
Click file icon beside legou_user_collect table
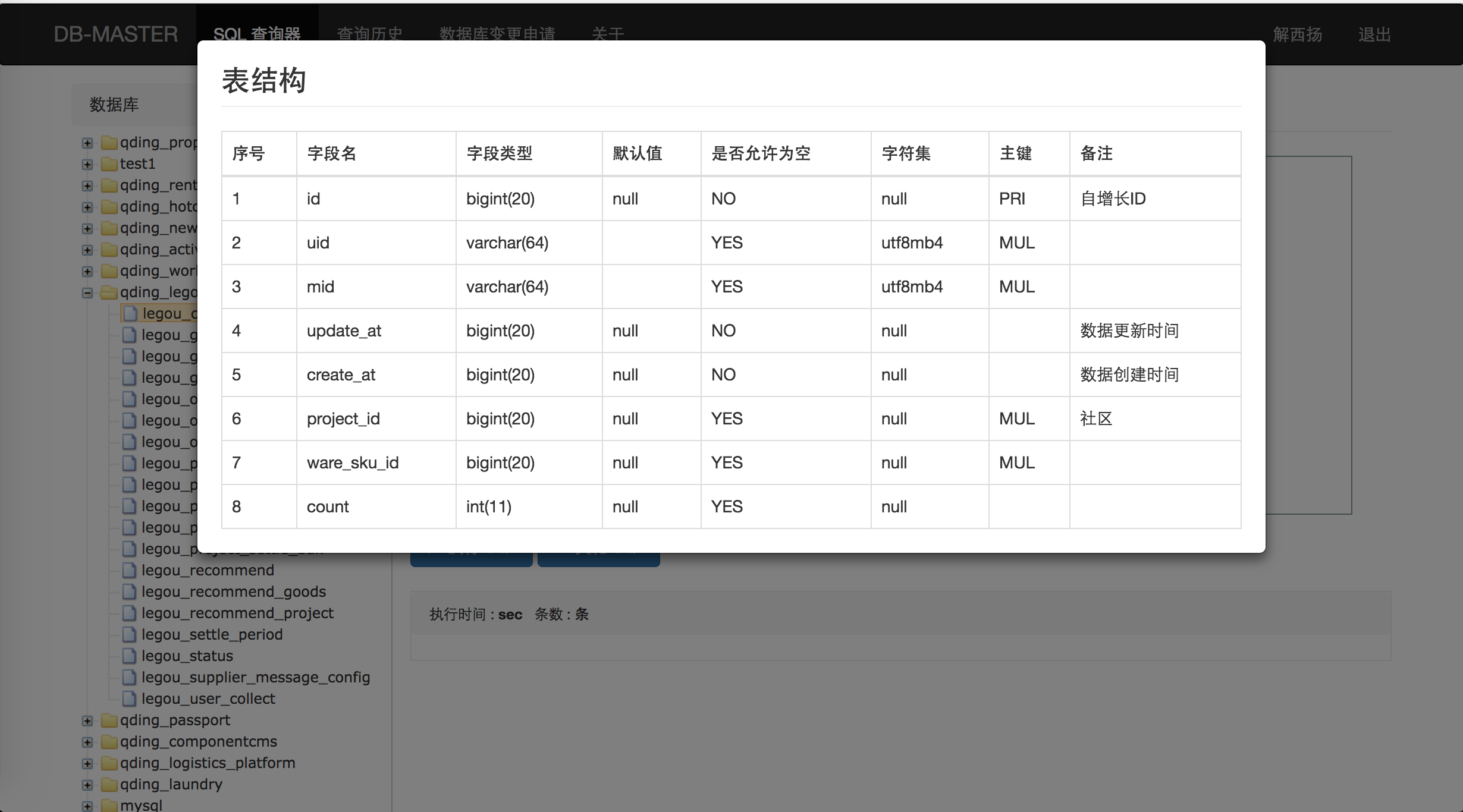pos(129,699)
